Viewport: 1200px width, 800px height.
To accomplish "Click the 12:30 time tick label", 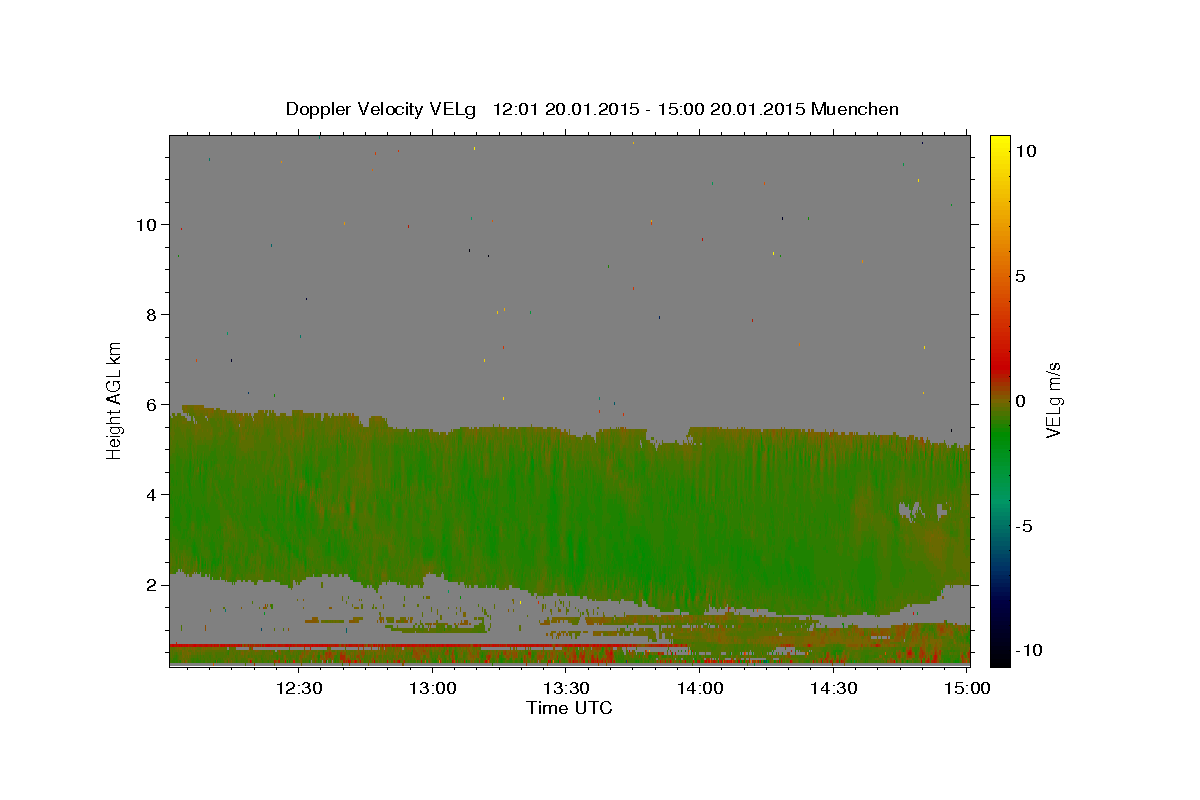I will point(299,688).
